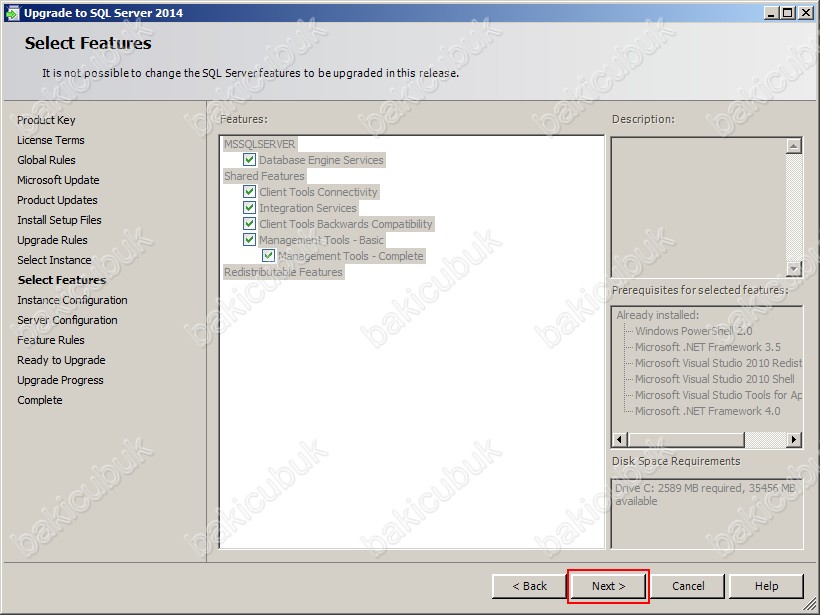Click the Management Tools - Complete label
The height and width of the screenshot is (615, 820).
click(350, 256)
